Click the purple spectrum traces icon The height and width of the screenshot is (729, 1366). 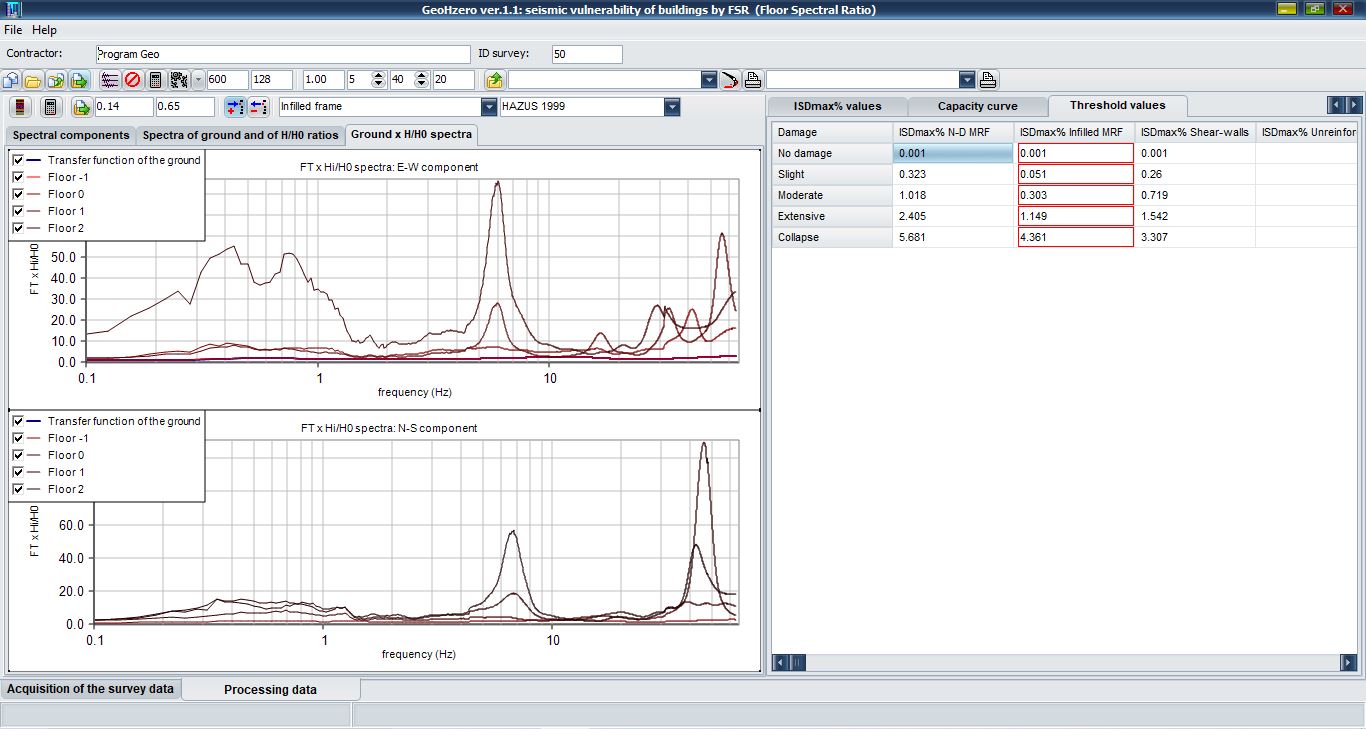click(x=110, y=80)
